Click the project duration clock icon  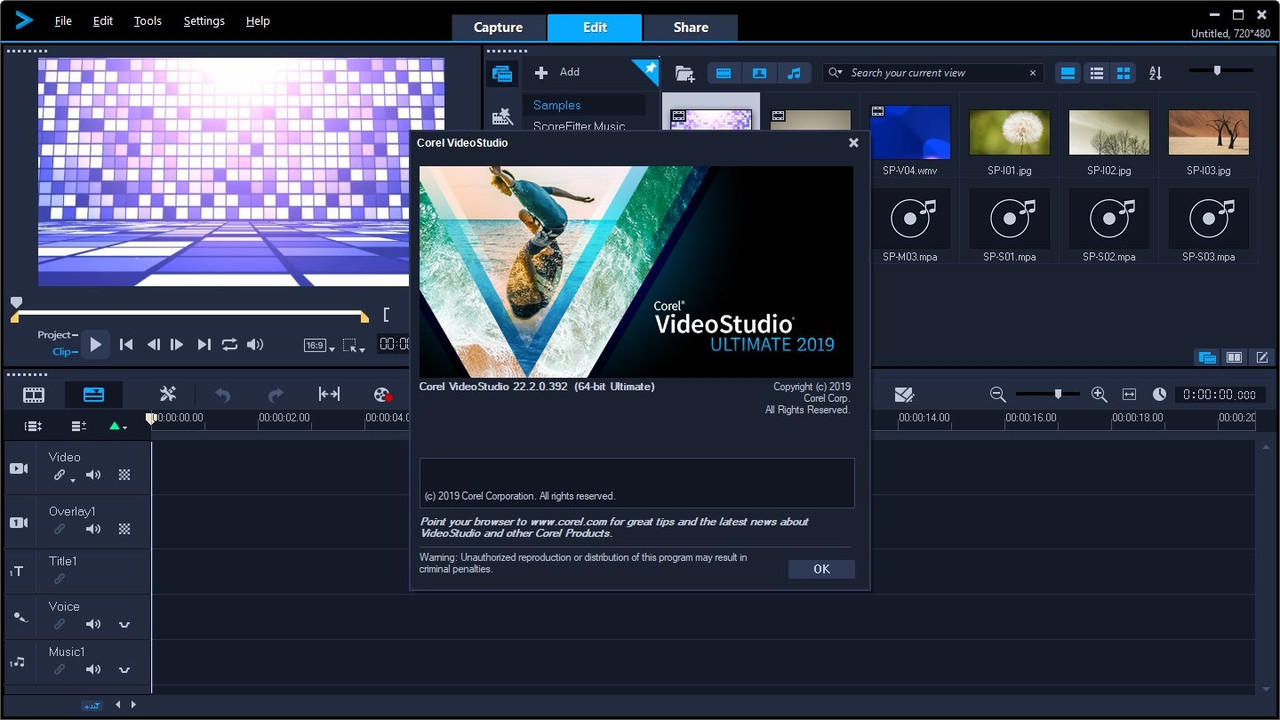[1160, 395]
